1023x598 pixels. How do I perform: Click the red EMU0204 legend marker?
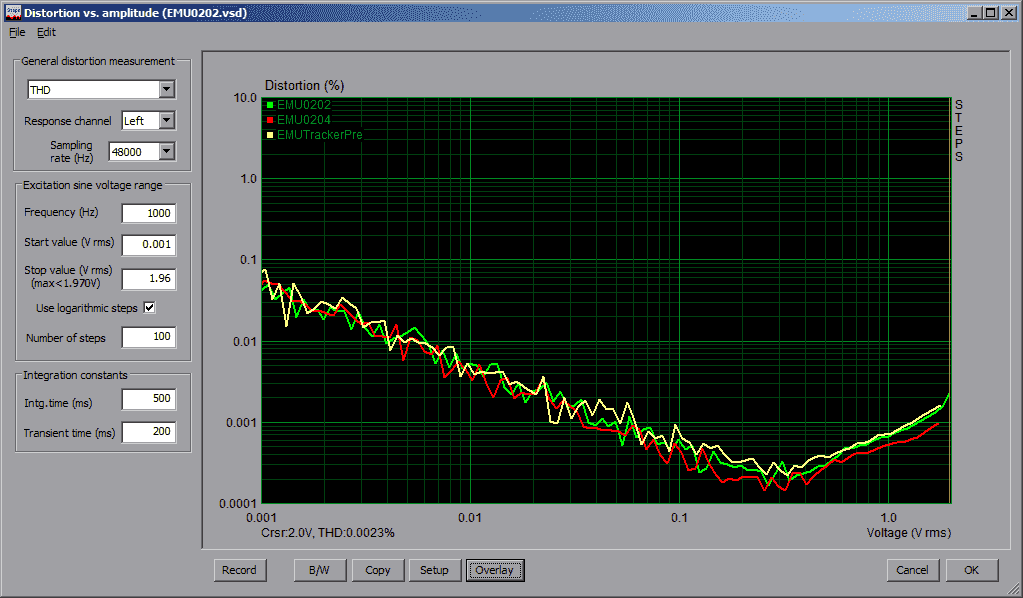270,119
